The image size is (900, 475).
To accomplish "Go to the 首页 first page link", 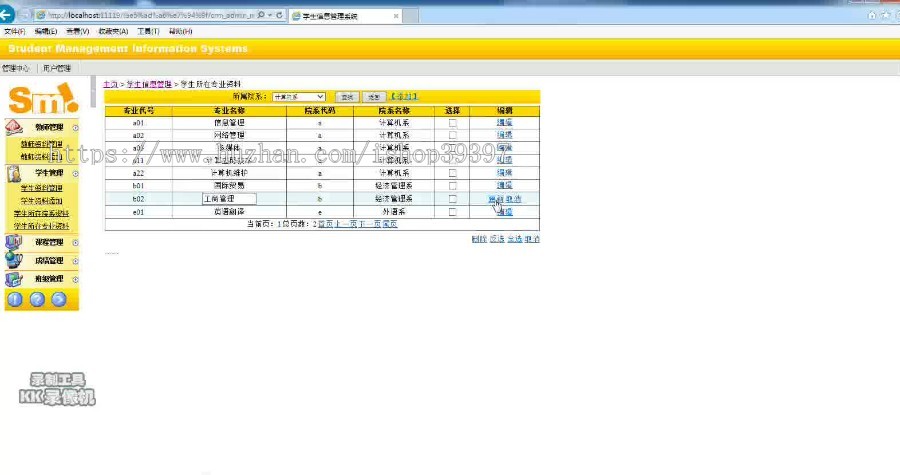I will (325, 224).
